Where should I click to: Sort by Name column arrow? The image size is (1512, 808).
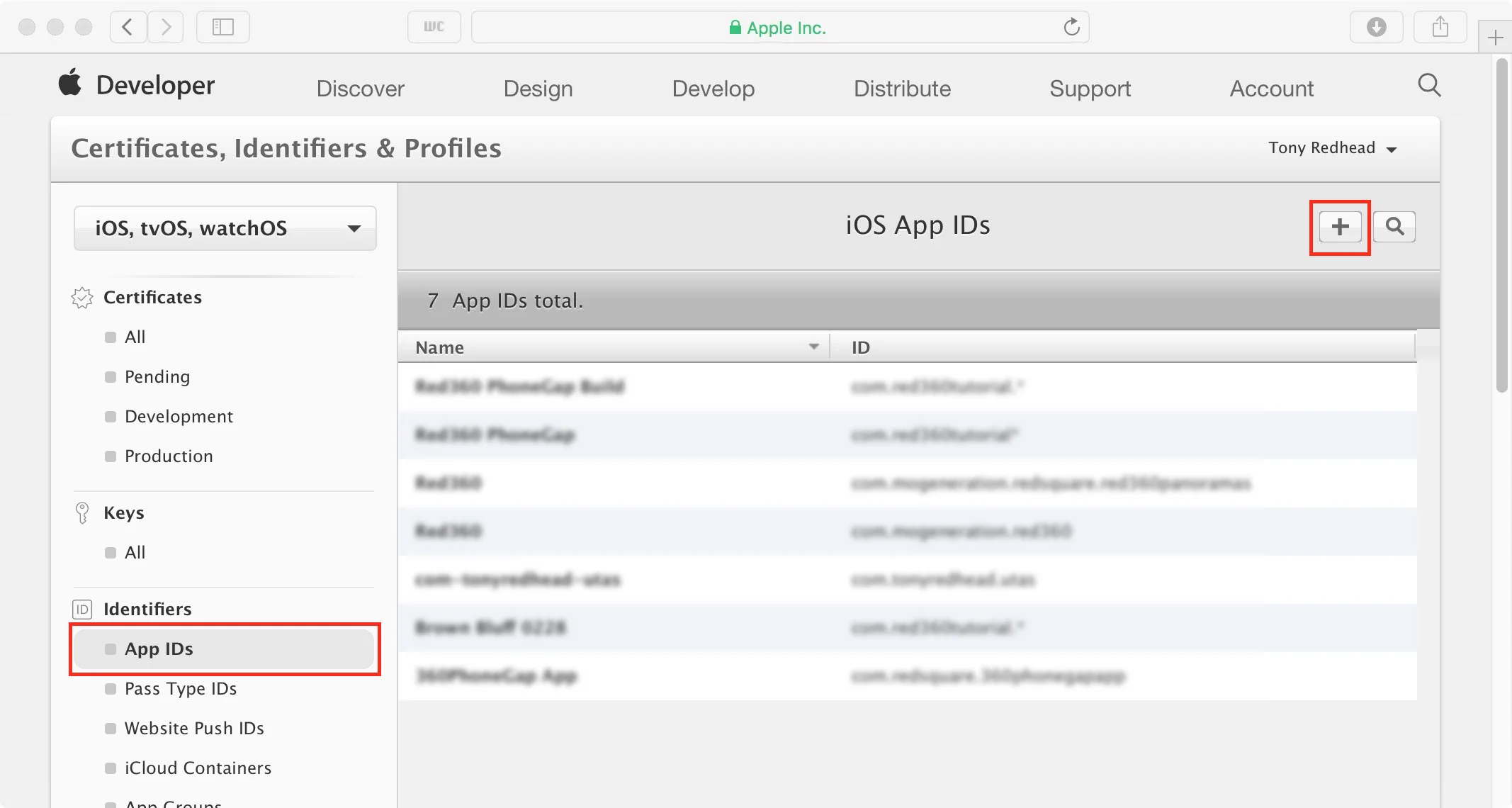coord(813,347)
